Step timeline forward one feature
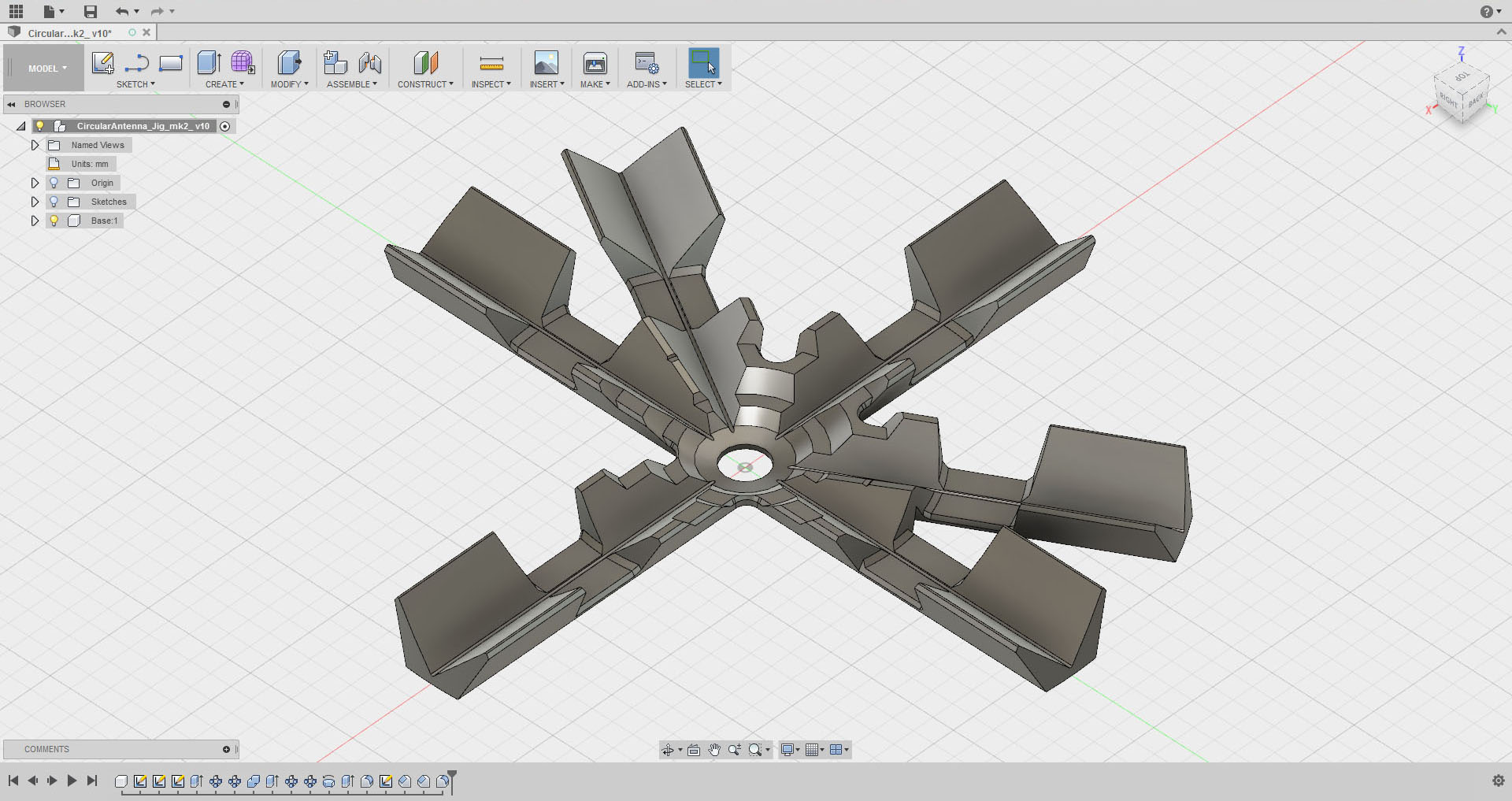 coord(52,781)
